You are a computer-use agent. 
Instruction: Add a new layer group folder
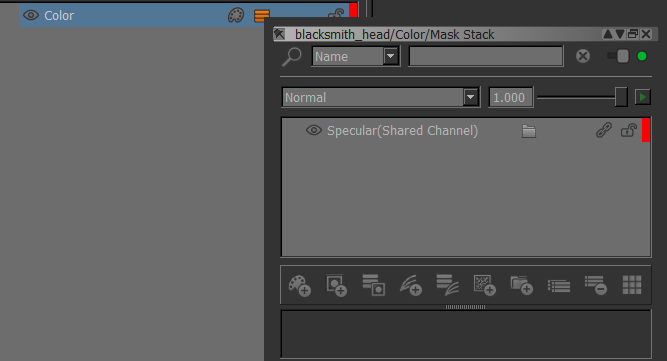coord(522,285)
